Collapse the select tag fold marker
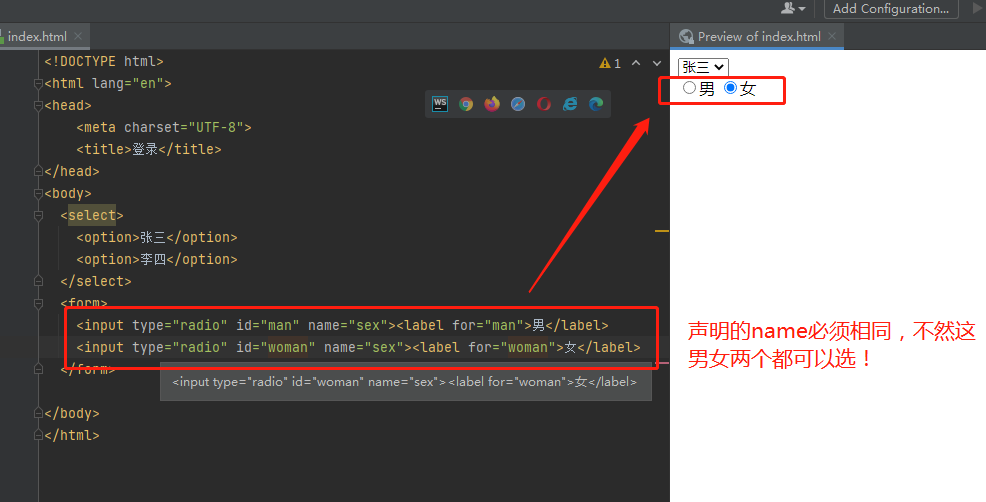Image resolution: width=986 pixels, height=502 pixels. (38, 215)
